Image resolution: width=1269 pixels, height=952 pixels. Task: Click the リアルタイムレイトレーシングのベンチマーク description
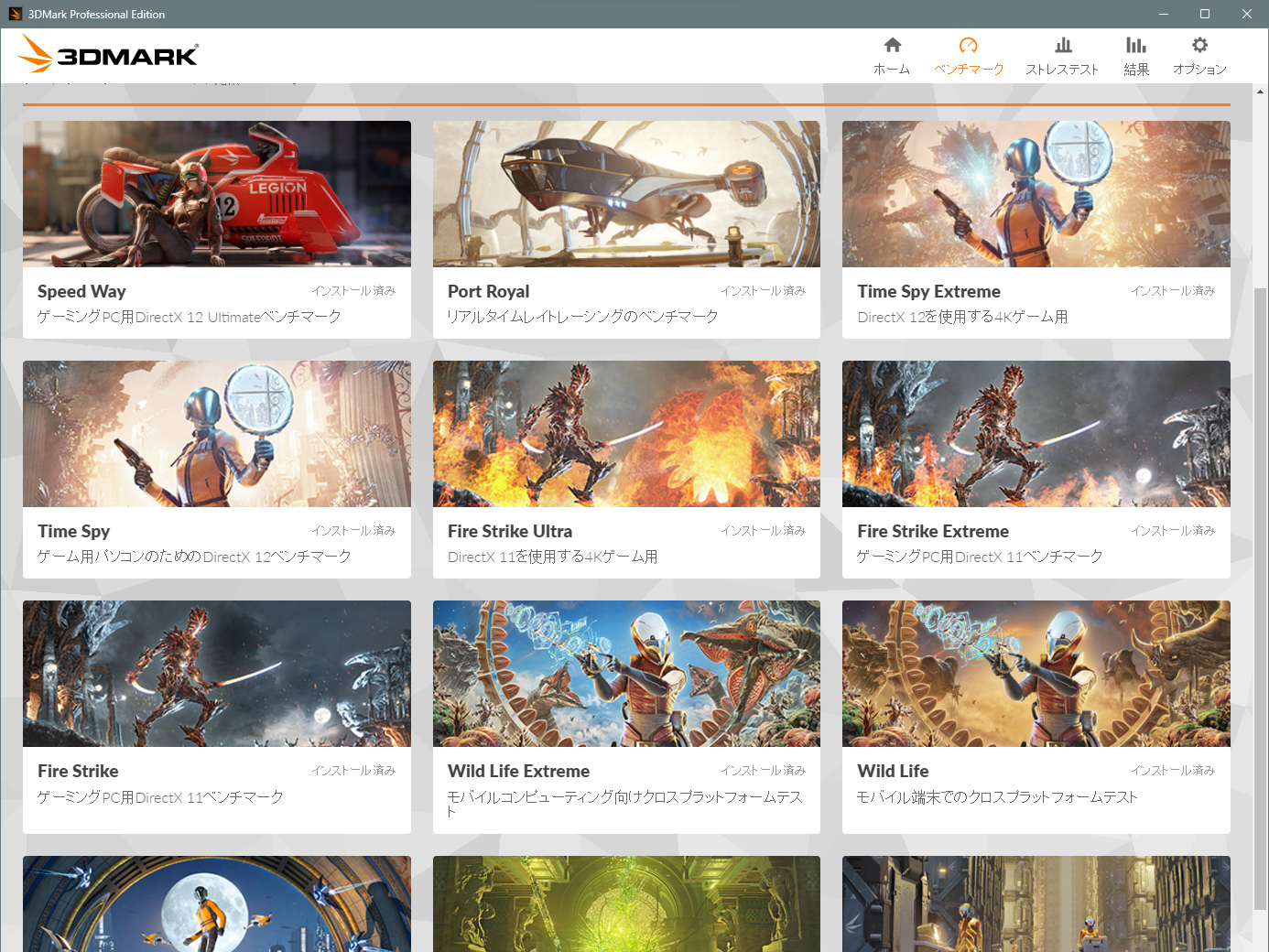click(x=583, y=318)
